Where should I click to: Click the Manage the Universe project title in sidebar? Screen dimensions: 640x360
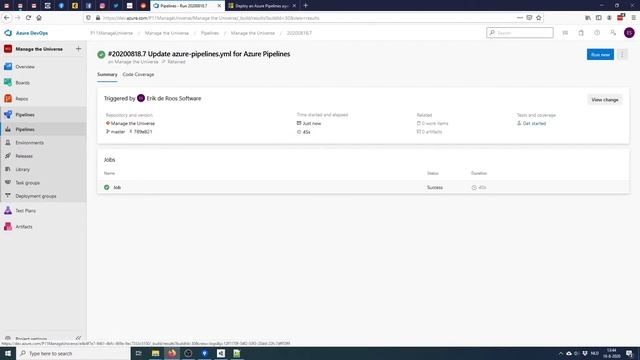click(39, 49)
